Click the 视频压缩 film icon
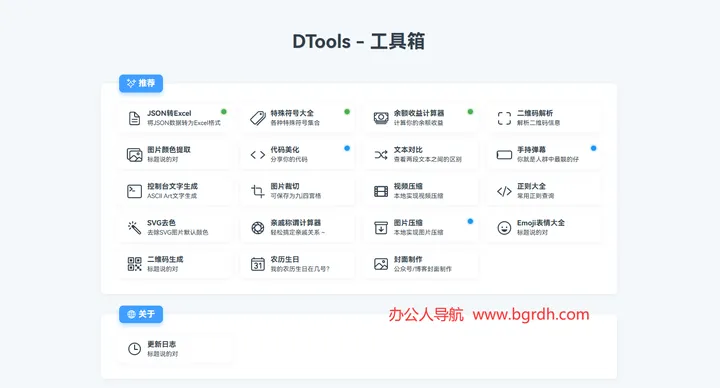720x388 pixels. pos(381,191)
